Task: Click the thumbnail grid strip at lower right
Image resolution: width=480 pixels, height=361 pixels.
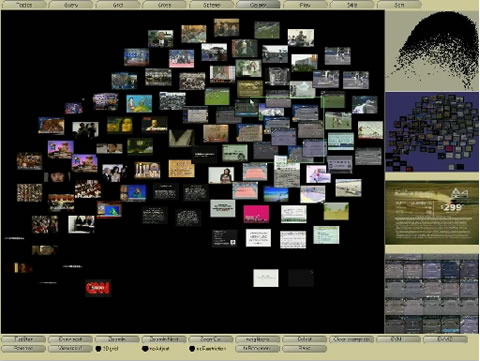Action: click(x=432, y=293)
